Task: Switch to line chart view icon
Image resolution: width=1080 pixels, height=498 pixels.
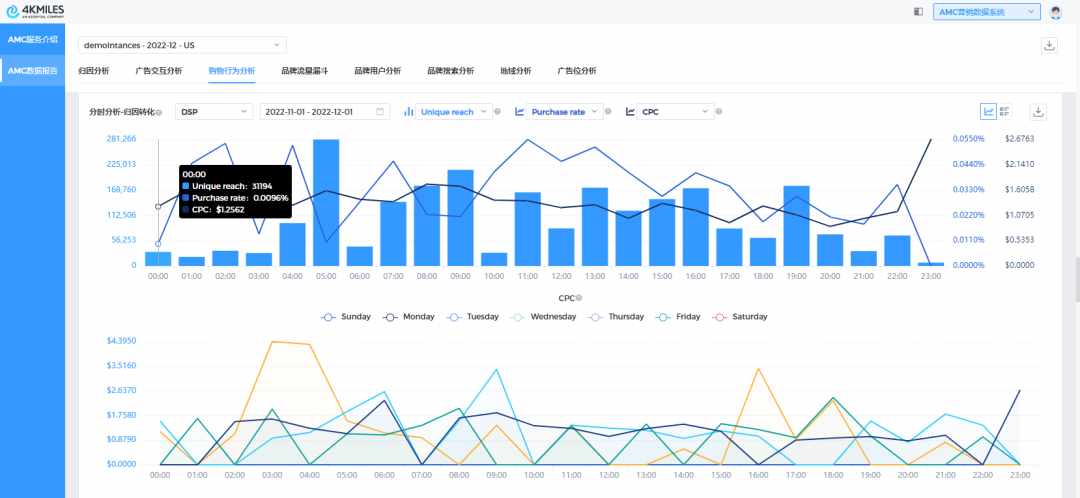Action: coord(988,112)
